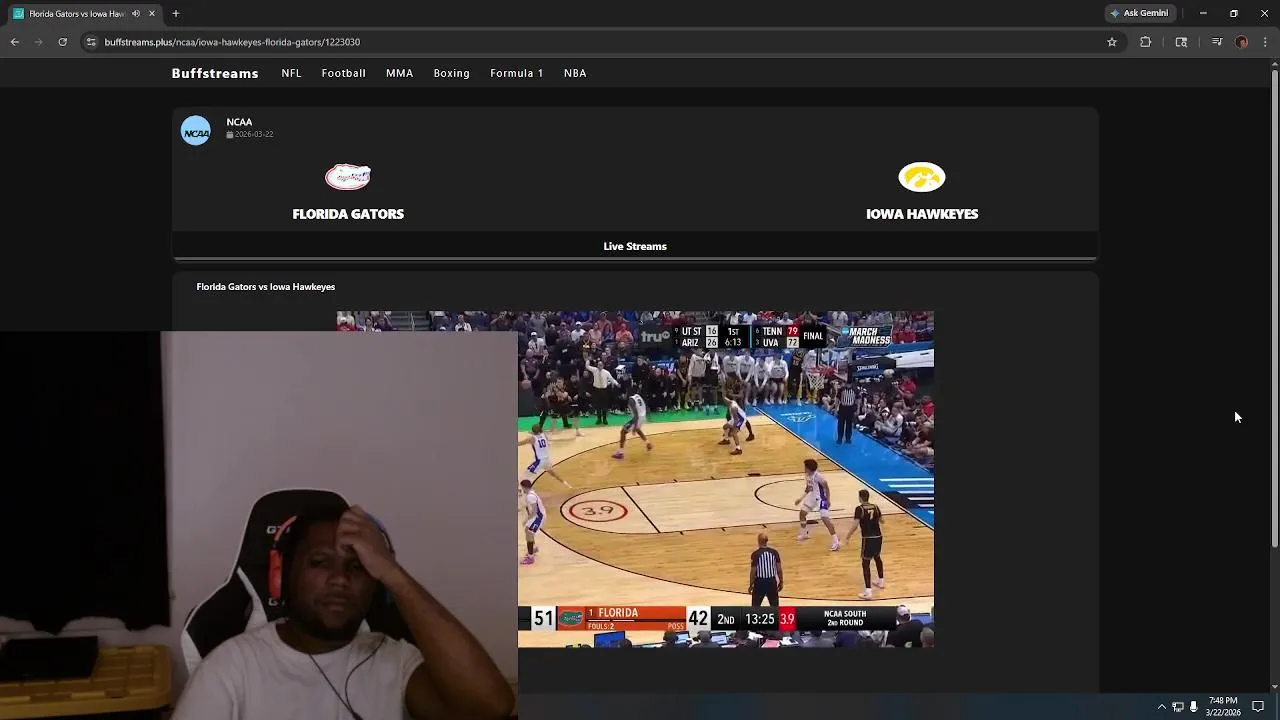
Task: Open the network tray icon
Action: click(x=1178, y=706)
